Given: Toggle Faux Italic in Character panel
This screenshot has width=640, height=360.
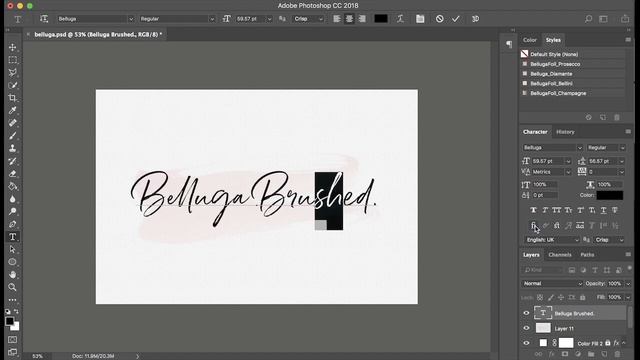Looking at the screenshot, I should [545, 210].
